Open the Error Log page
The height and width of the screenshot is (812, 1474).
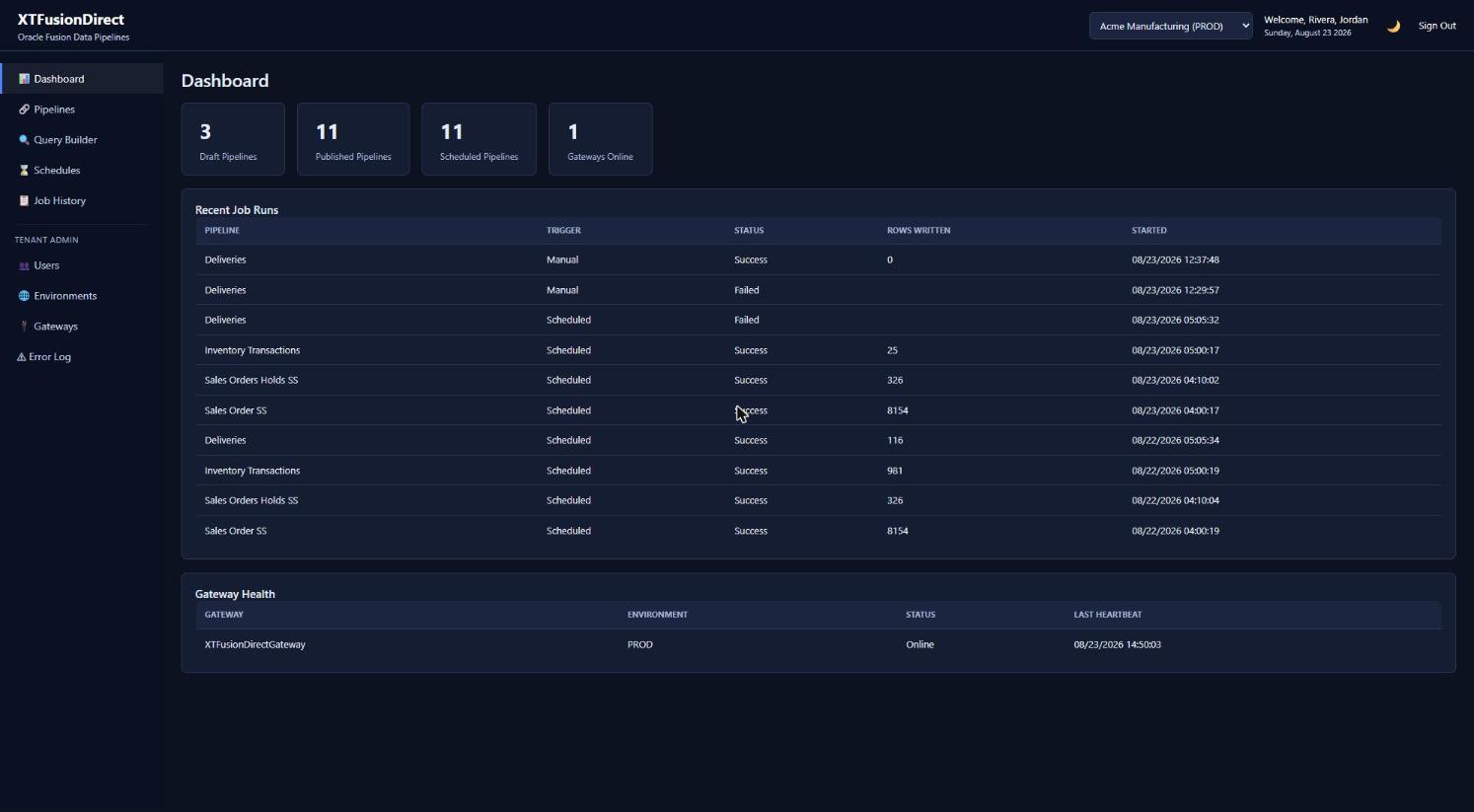pyautogui.click(x=82, y=357)
